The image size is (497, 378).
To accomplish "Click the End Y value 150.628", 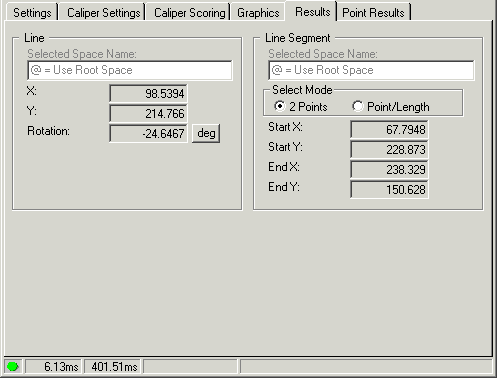I will point(389,189).
